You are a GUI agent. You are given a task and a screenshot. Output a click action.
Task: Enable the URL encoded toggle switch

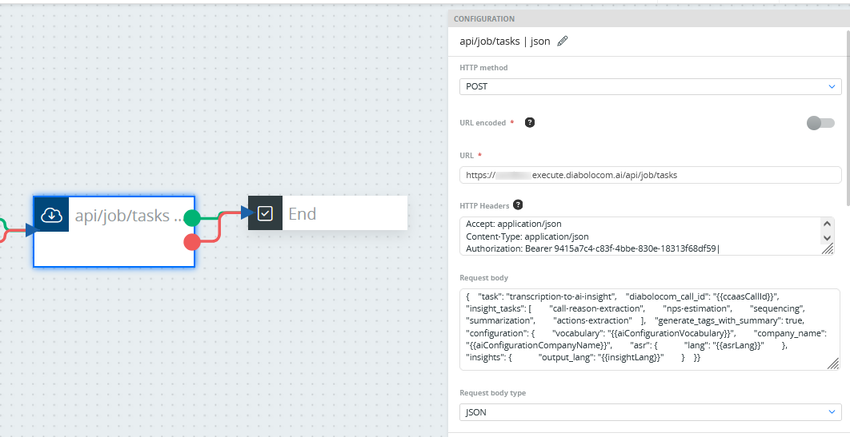click(x=821, y=123)
